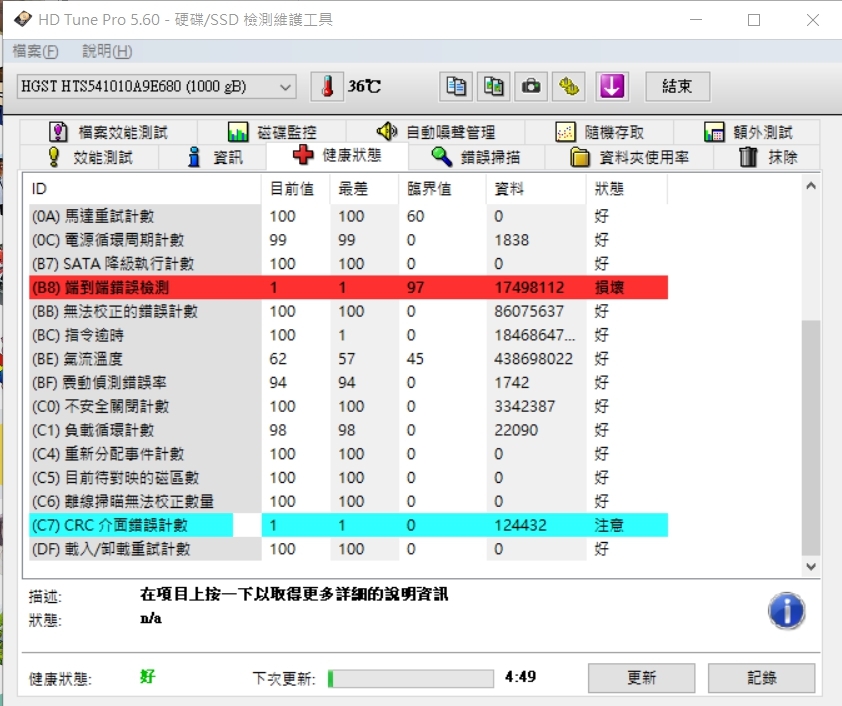Click the blue info icon
This screenshot has height=706, width=842.
click(x=786, y=611)
